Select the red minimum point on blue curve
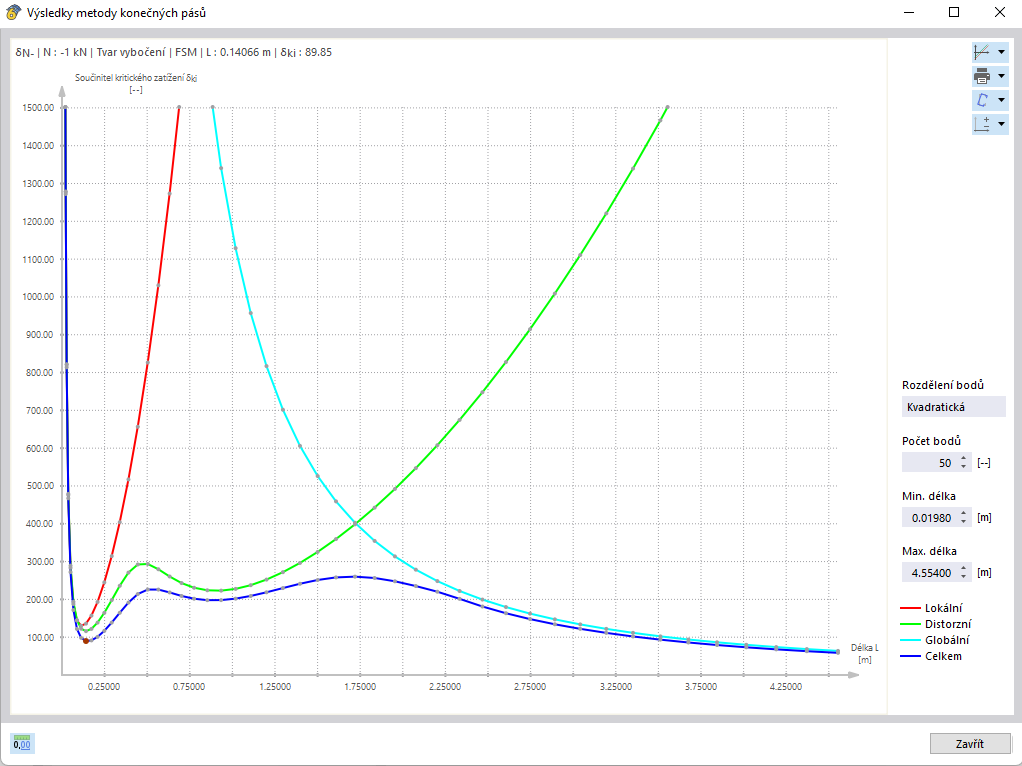Screen dimensions: 1022x766 pyautogui.click(x=85, y=641)
